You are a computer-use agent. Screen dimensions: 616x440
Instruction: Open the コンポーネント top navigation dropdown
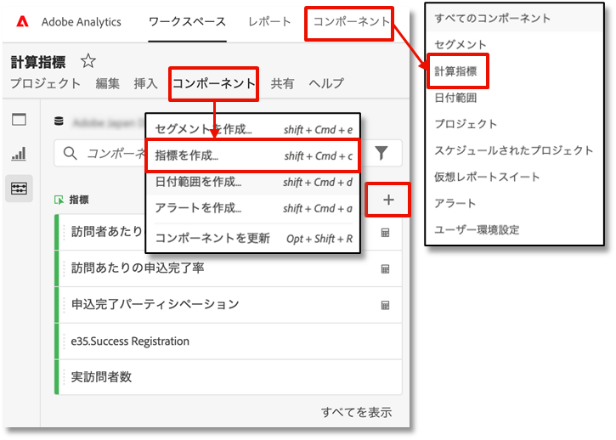pos(346,21)
